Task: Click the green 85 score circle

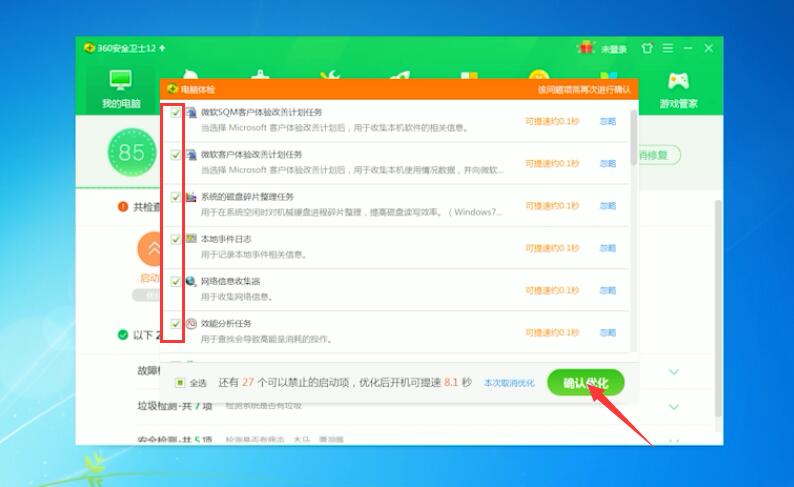Action: click(x=132, y=152)
